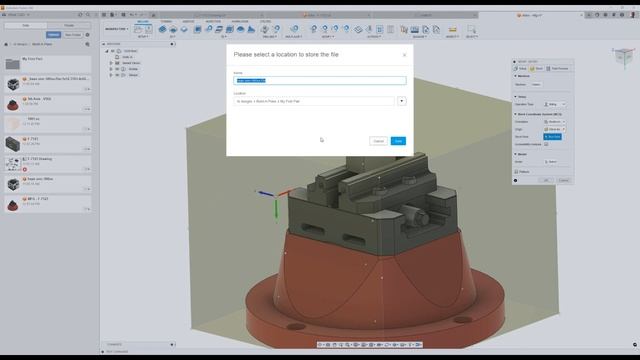Open the Orientation dropdown in WCS section

pyautogui.click(x=554, y=122)
